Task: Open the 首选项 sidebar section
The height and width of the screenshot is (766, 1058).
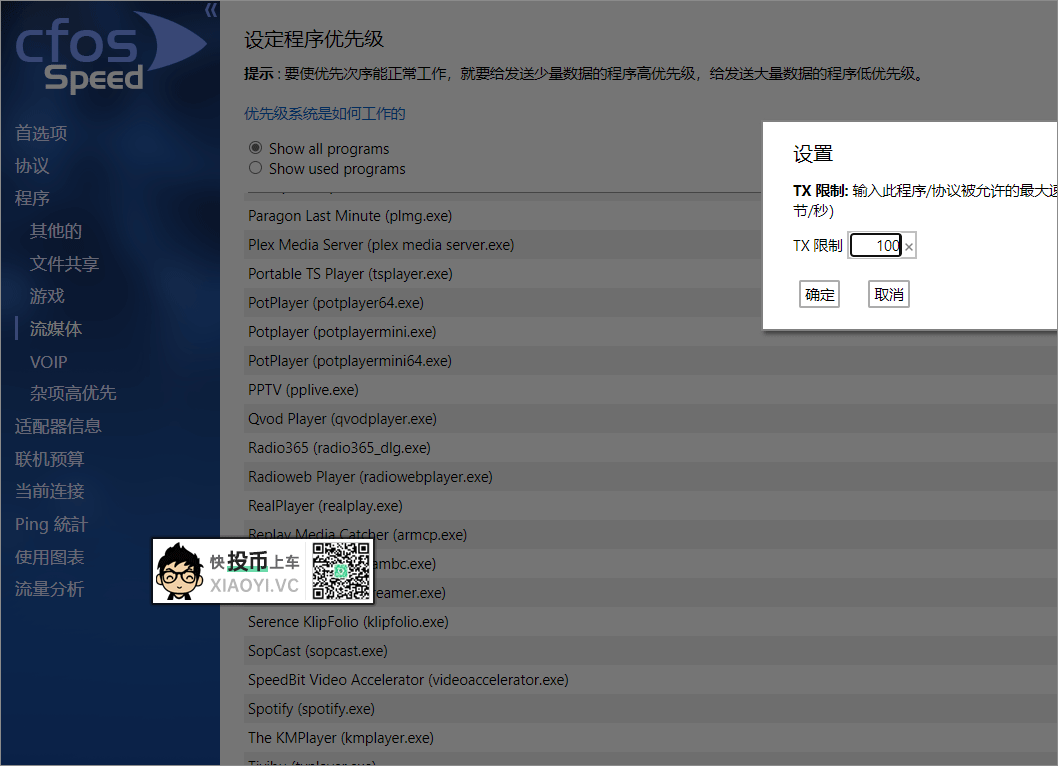Action: point(41,133)
